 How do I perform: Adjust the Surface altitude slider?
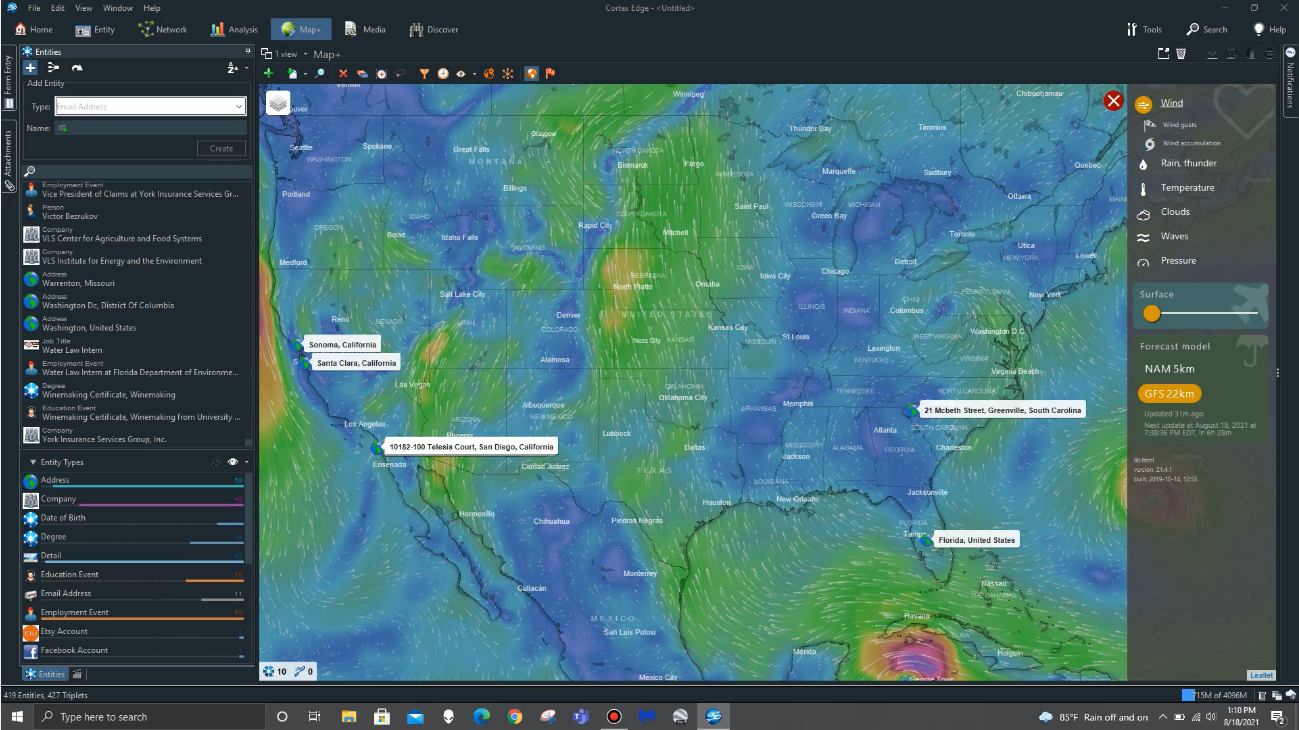click(x=1152, y=313)
